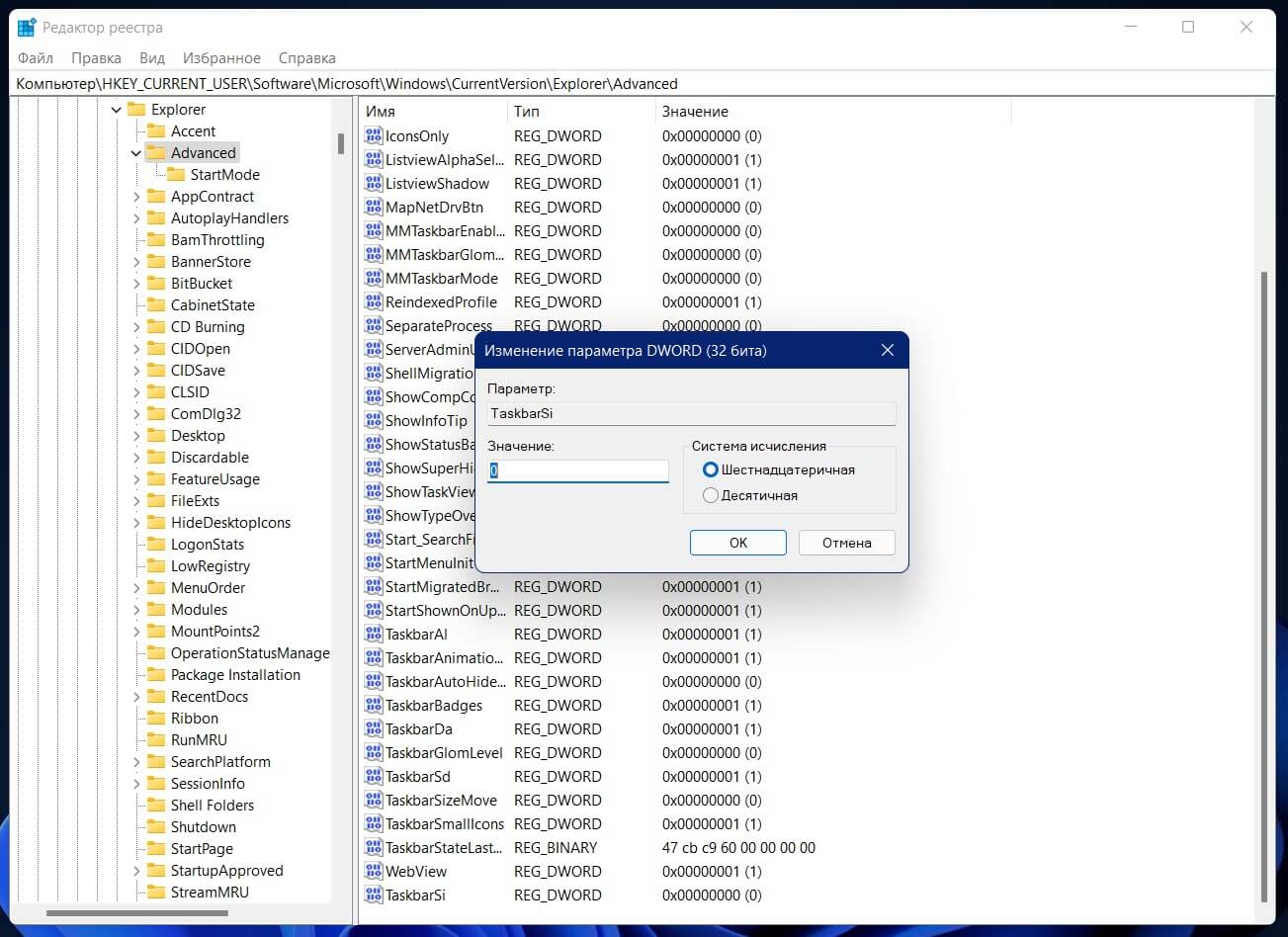1288x937 pixels.
Task: Collapse the Advanced tree node
Action: tap(136, 153)
